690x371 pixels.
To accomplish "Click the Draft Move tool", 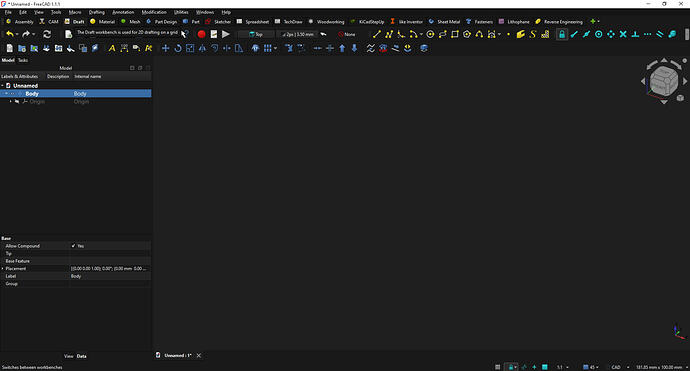I will click(165, 48).
